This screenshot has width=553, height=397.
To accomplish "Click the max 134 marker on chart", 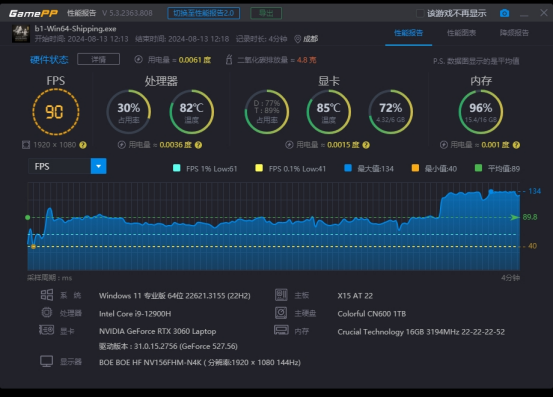I will coord(491,191).
